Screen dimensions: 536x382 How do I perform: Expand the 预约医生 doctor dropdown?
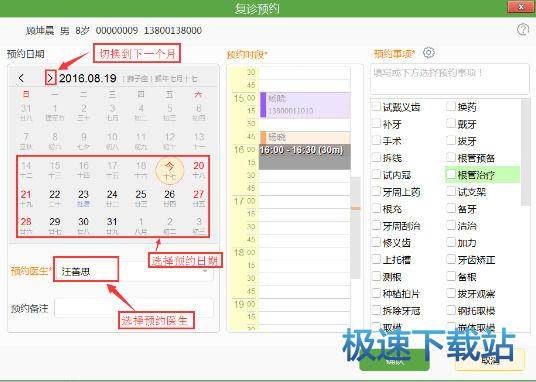[x=205, y=272]
